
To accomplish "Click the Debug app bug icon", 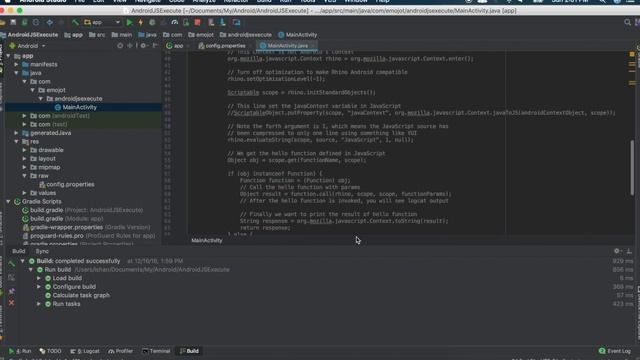I will 152,22.
